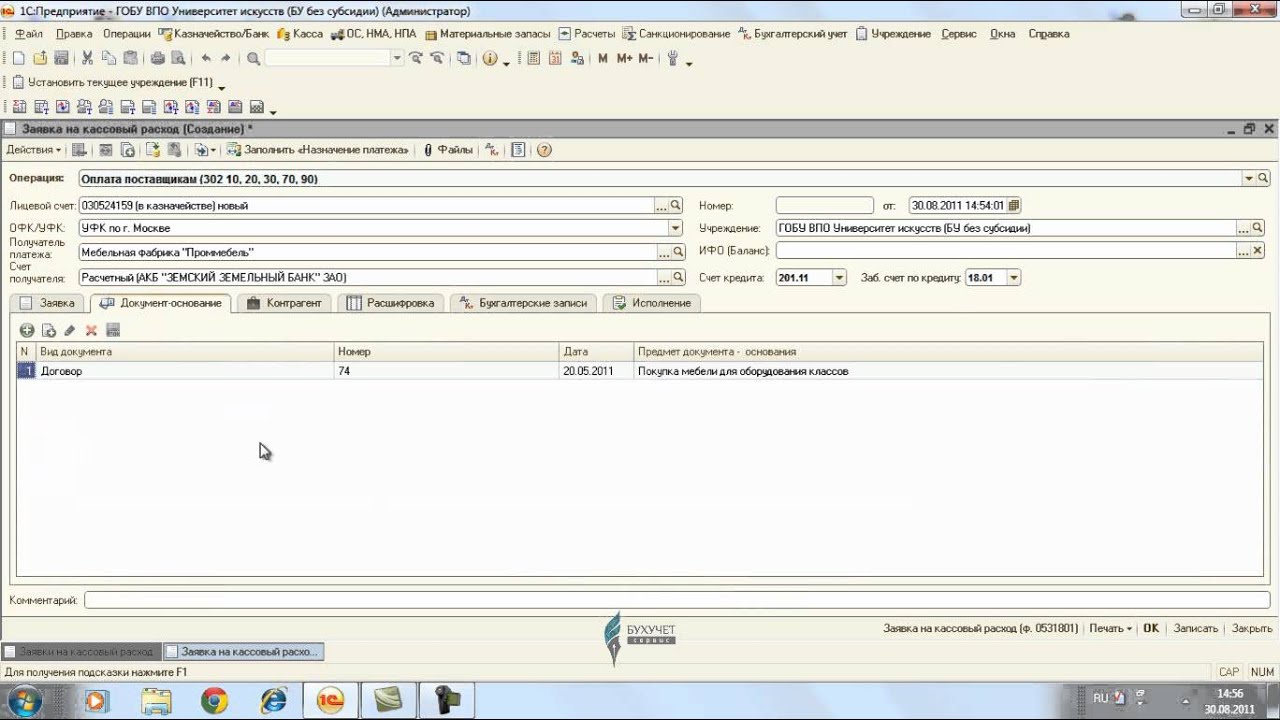Open the ОФК/УФК dropdown arrow
Screen dimensions: 1280x720
coord(676,228)
